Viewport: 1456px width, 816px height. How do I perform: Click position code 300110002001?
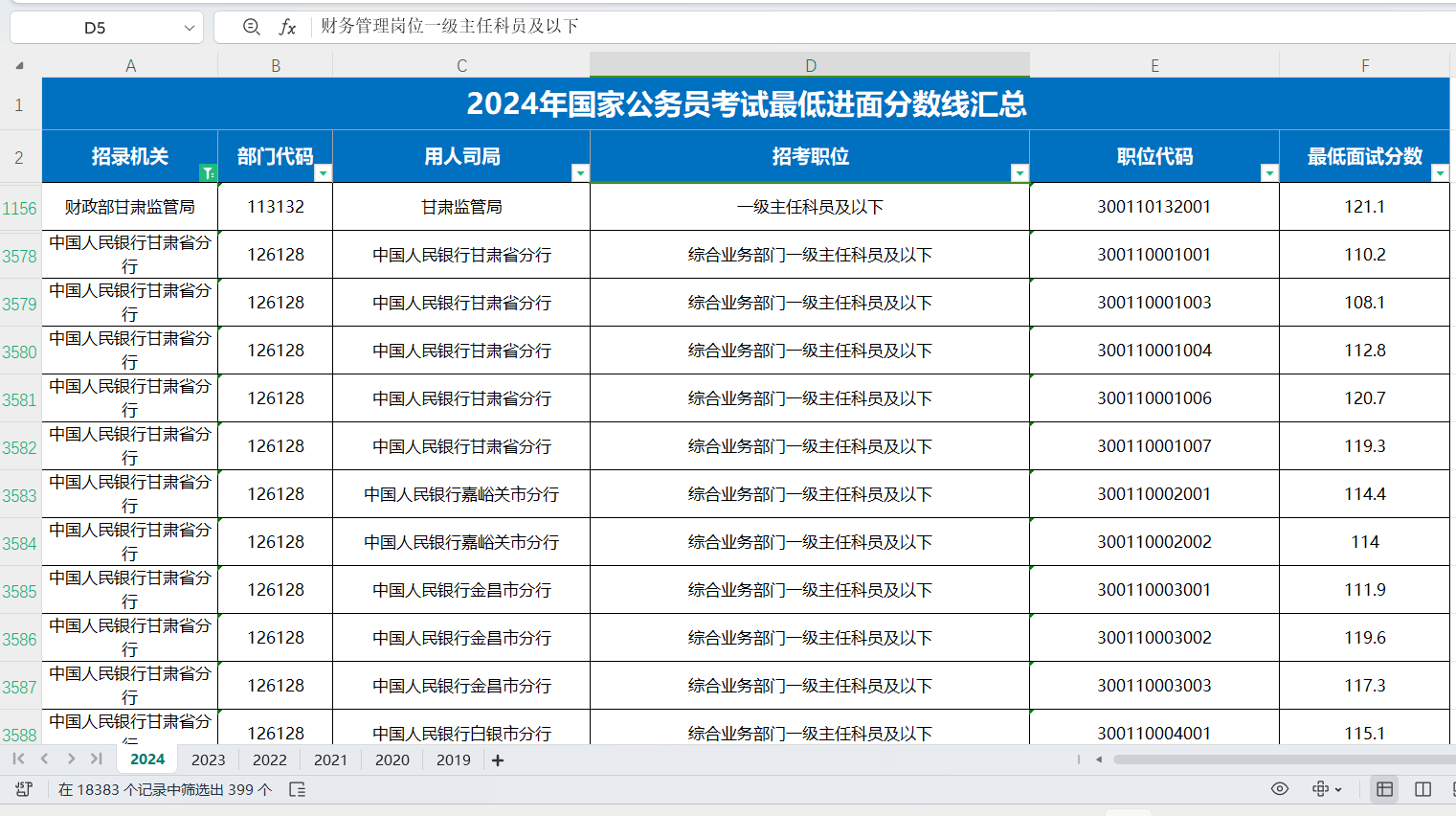click(x=1154, y=494)
